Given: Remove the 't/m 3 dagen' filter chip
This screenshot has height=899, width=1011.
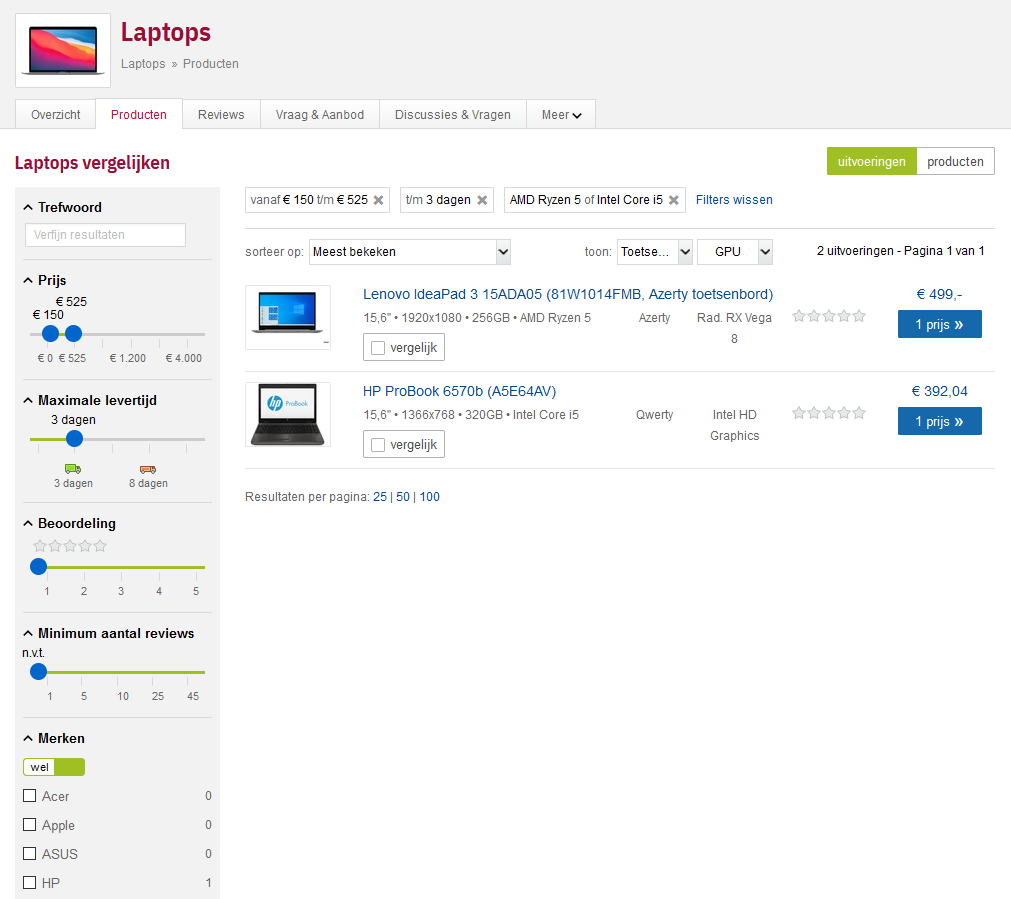Looking at the screenshot, I should tap(482, 200).
